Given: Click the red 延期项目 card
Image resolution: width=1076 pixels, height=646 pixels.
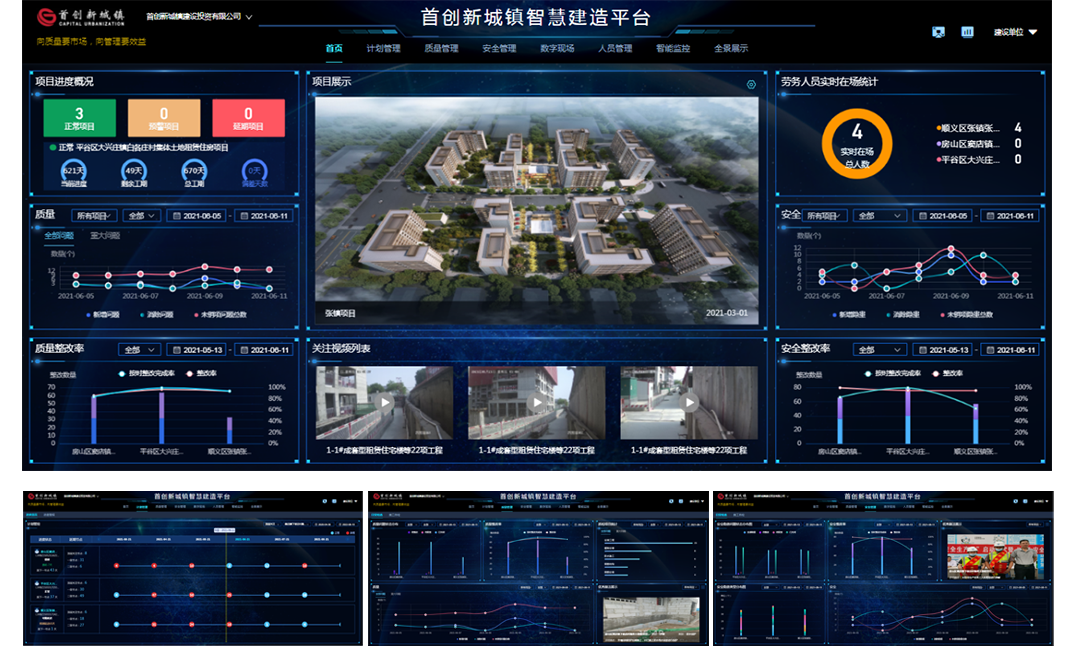Looking at the screenshot, I should click(x=249, y=118).
